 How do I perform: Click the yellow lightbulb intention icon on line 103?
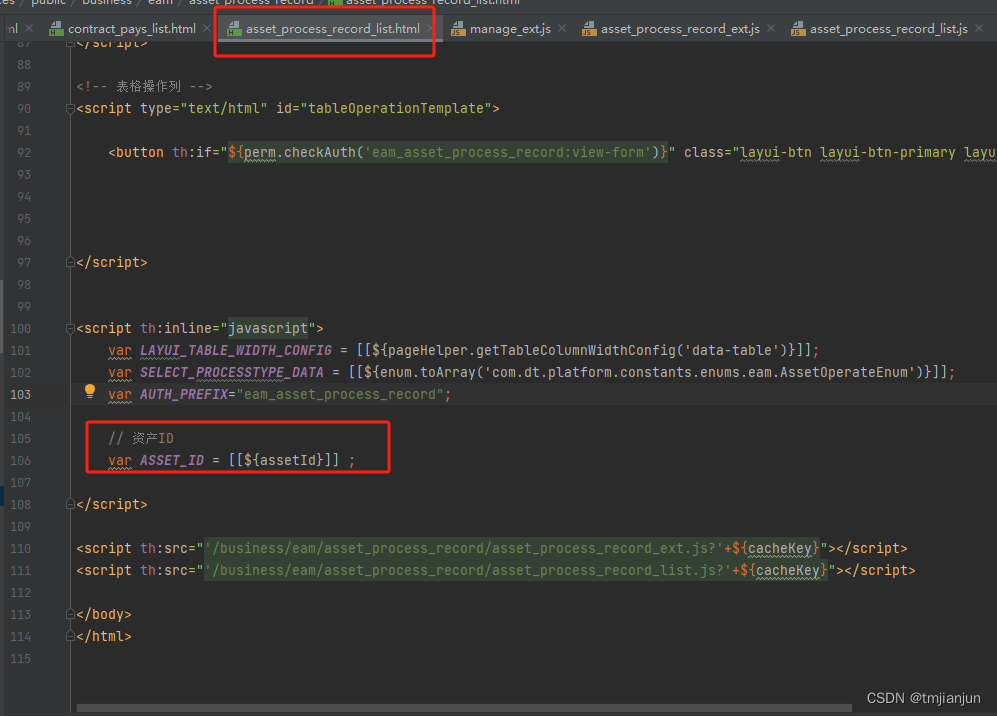90,392
